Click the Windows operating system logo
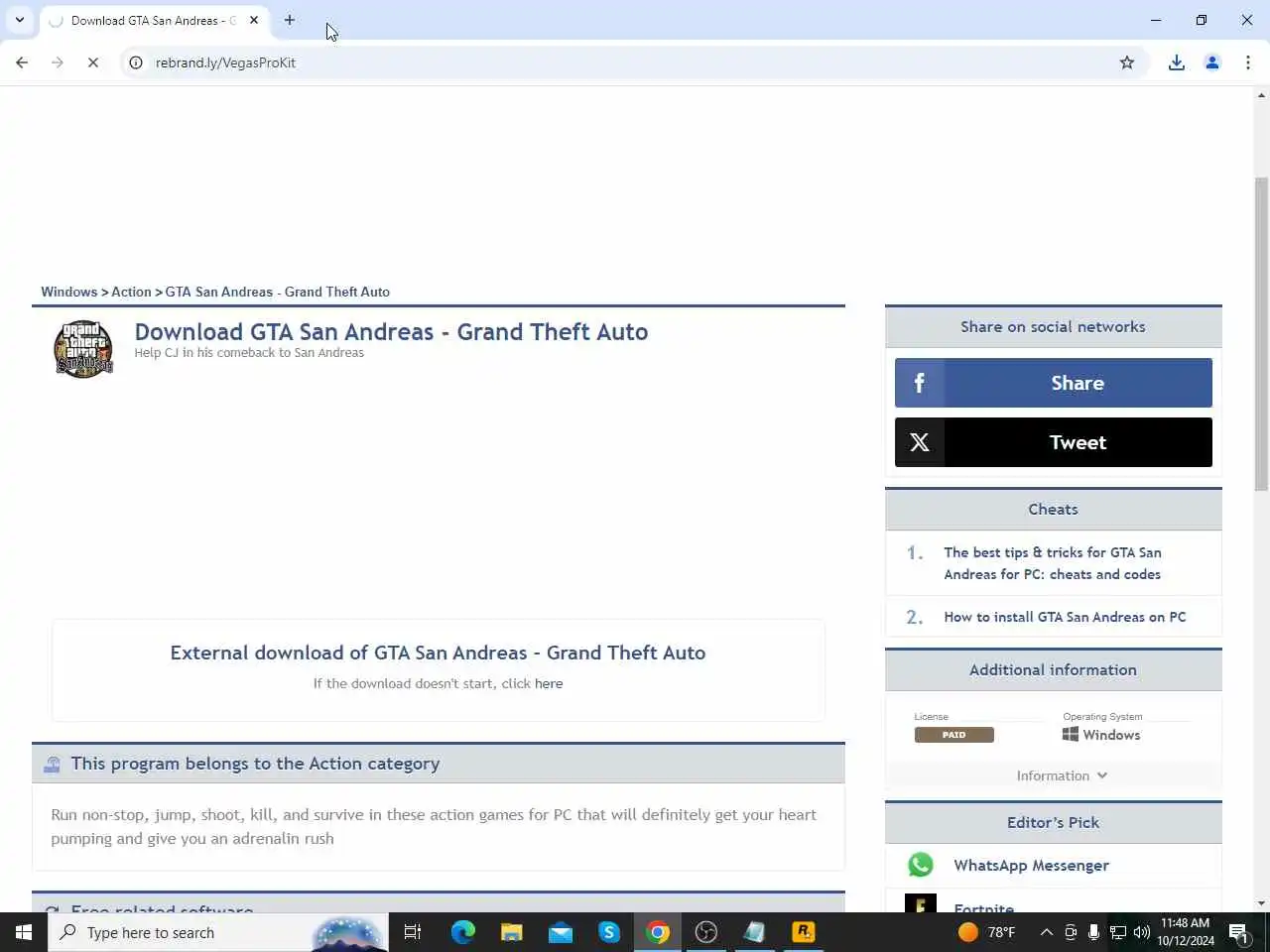Image resolution: width=1270 pixels, height=952 pixels. pos(1070,735)
